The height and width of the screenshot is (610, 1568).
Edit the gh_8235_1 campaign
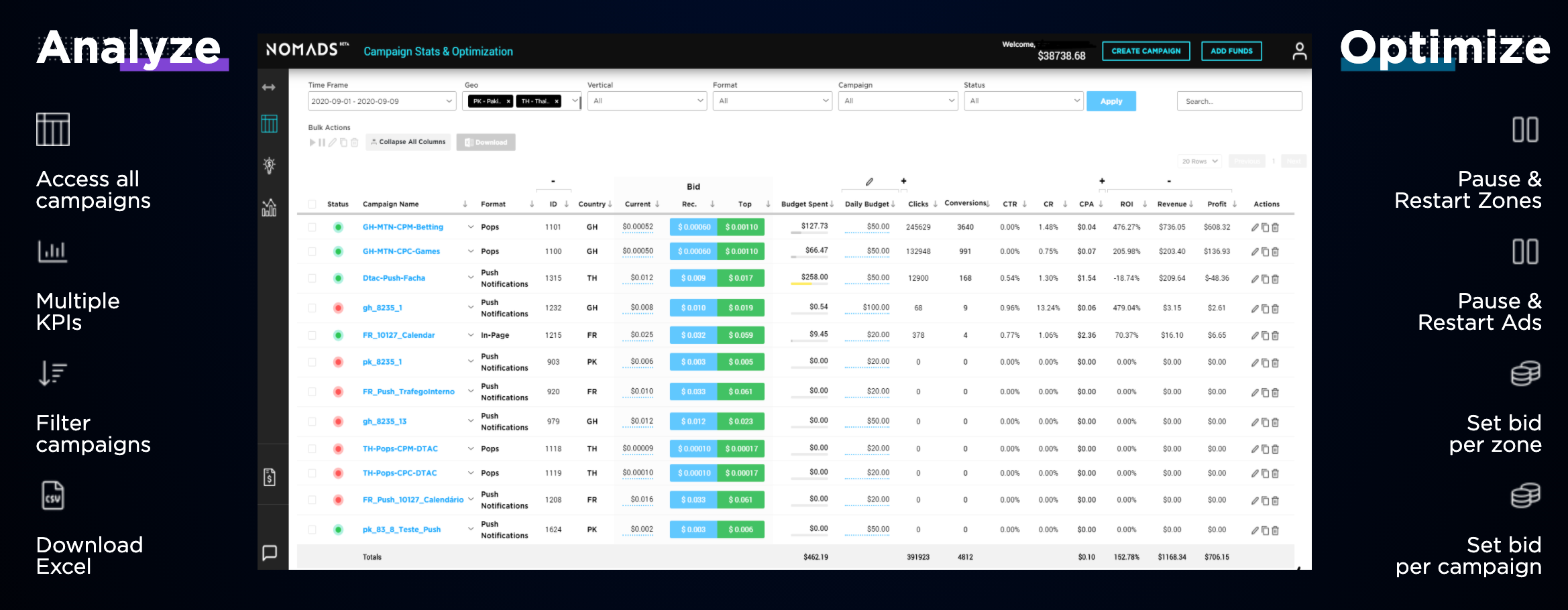[x=1255, y=308]
